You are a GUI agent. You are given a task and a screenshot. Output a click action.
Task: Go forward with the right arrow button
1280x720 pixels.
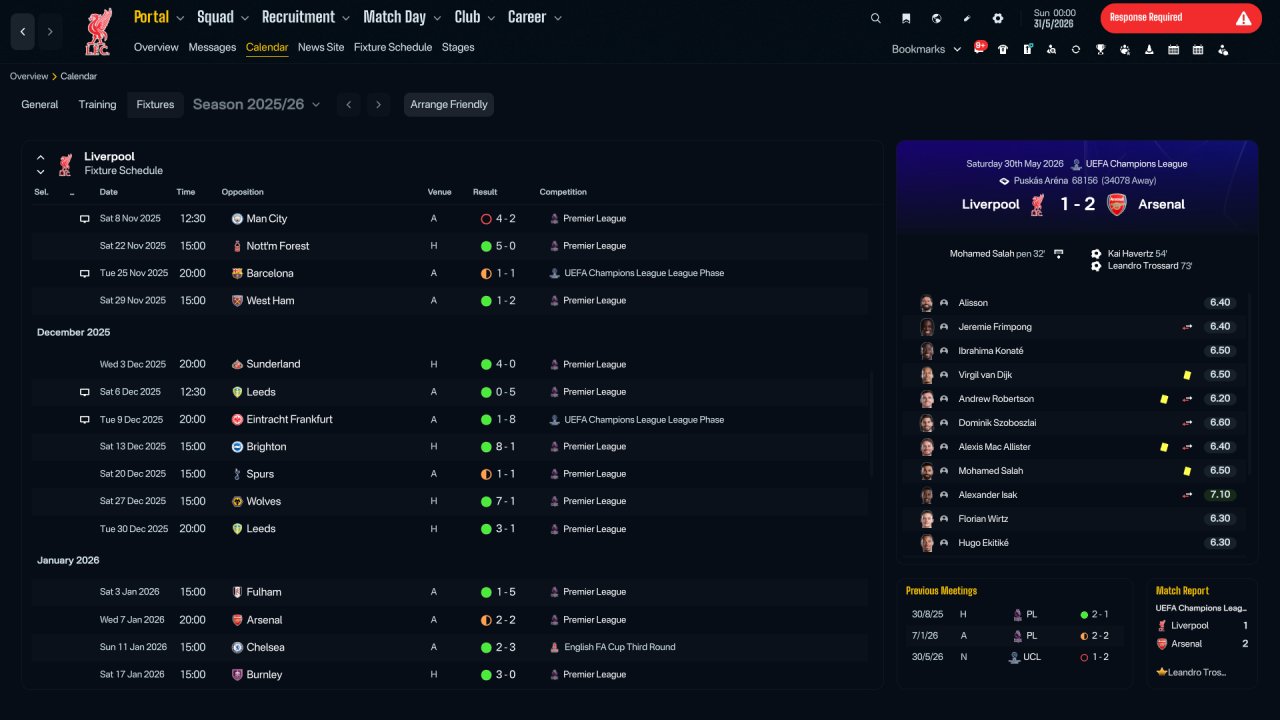pyautogui.click(x=50, y=32)
